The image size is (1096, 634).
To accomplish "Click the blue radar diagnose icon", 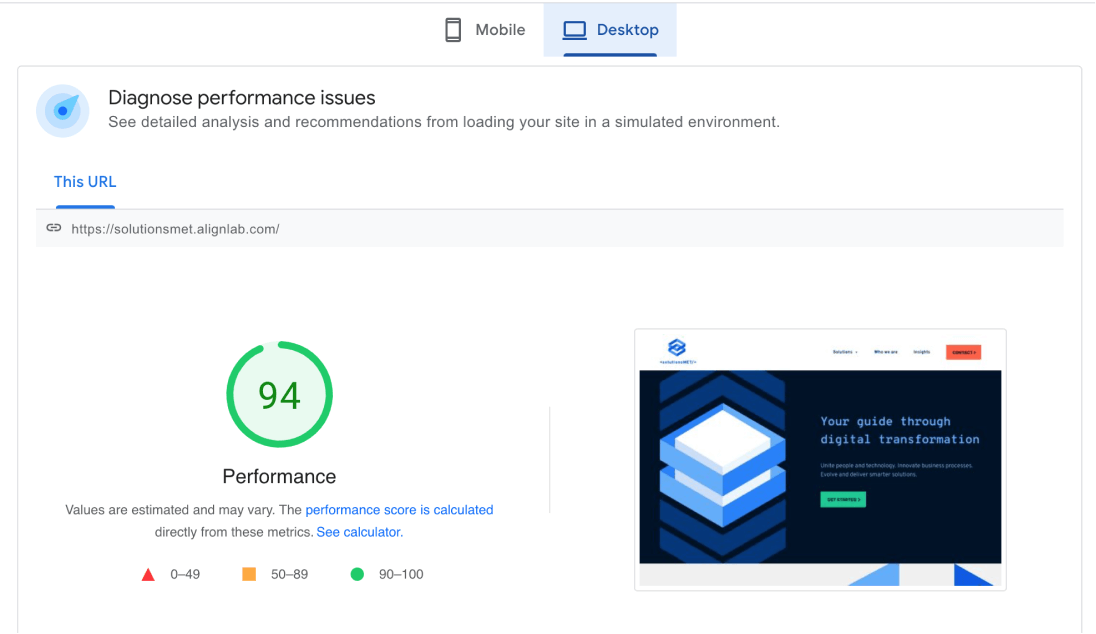I will point(62,110).
